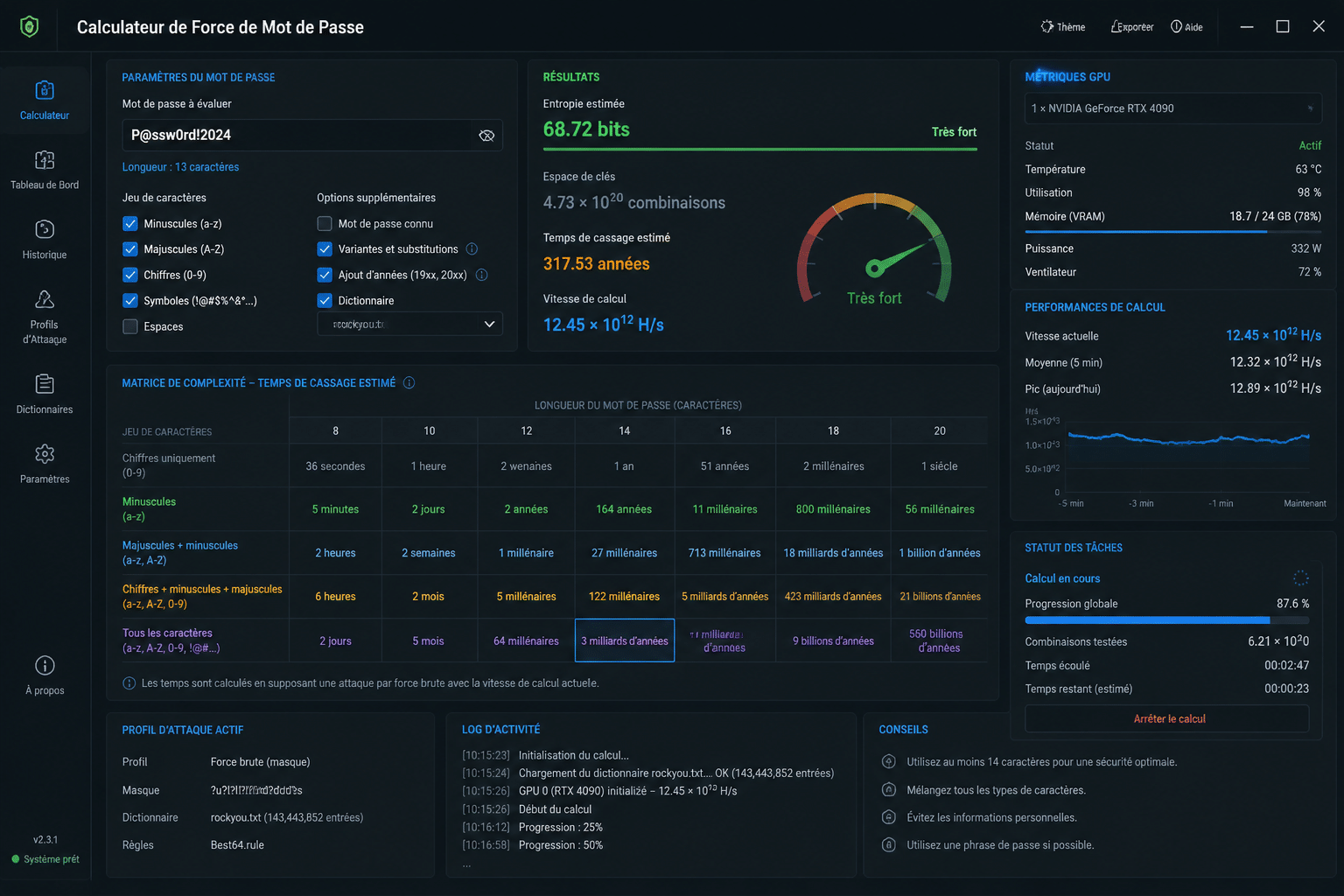Open the Historique sidebar section
This screenshot has height=896, width=1344.
(x=45, y=240)
